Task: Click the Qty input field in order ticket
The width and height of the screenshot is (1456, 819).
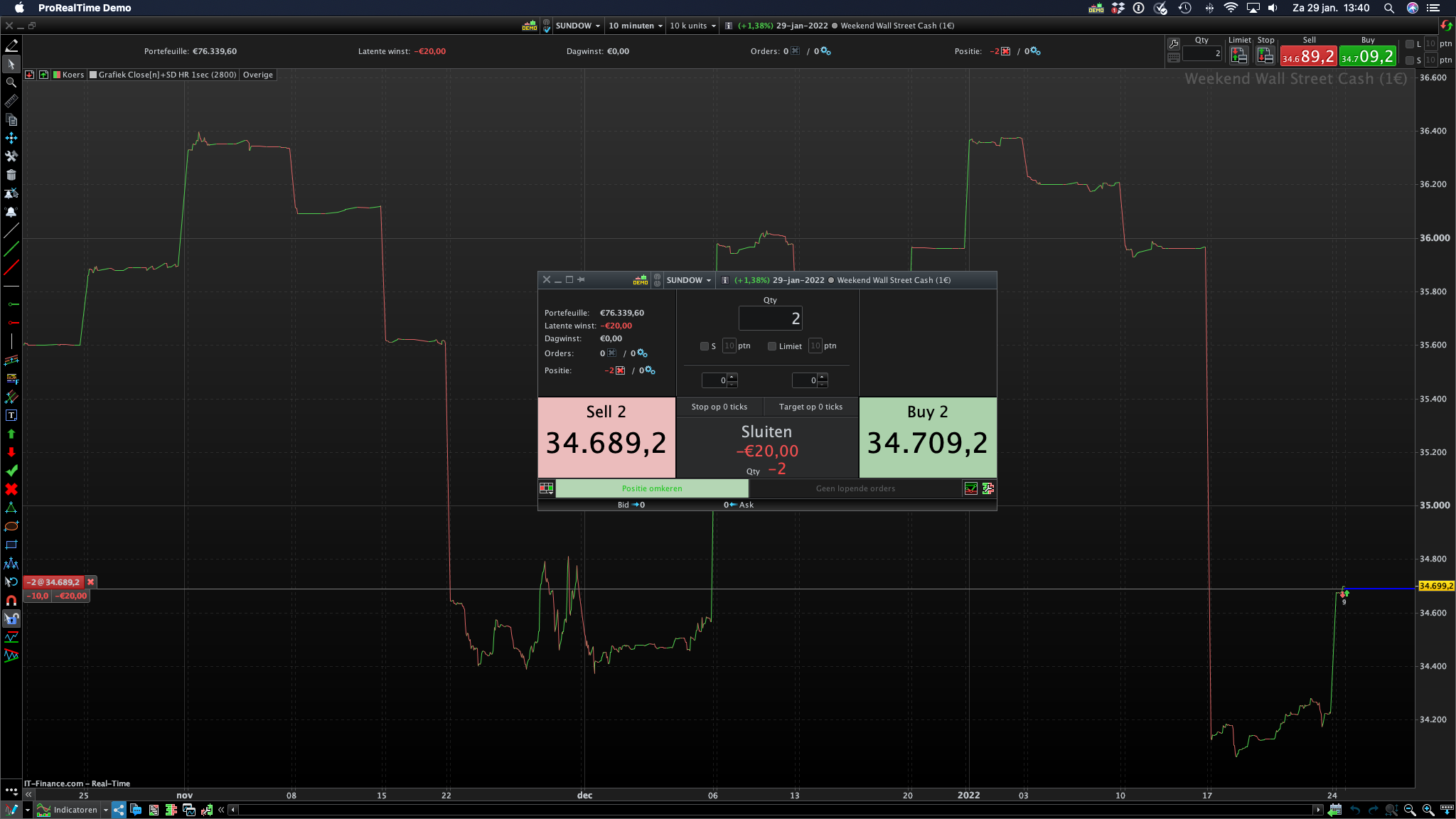Action: (770, 318)
